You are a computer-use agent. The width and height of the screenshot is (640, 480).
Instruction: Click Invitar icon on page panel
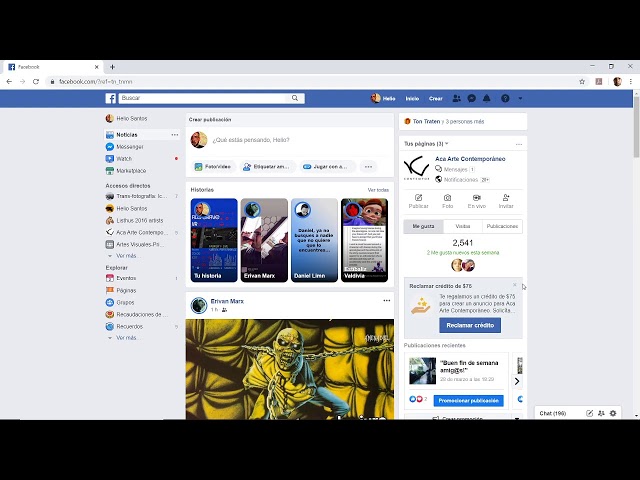506,202
